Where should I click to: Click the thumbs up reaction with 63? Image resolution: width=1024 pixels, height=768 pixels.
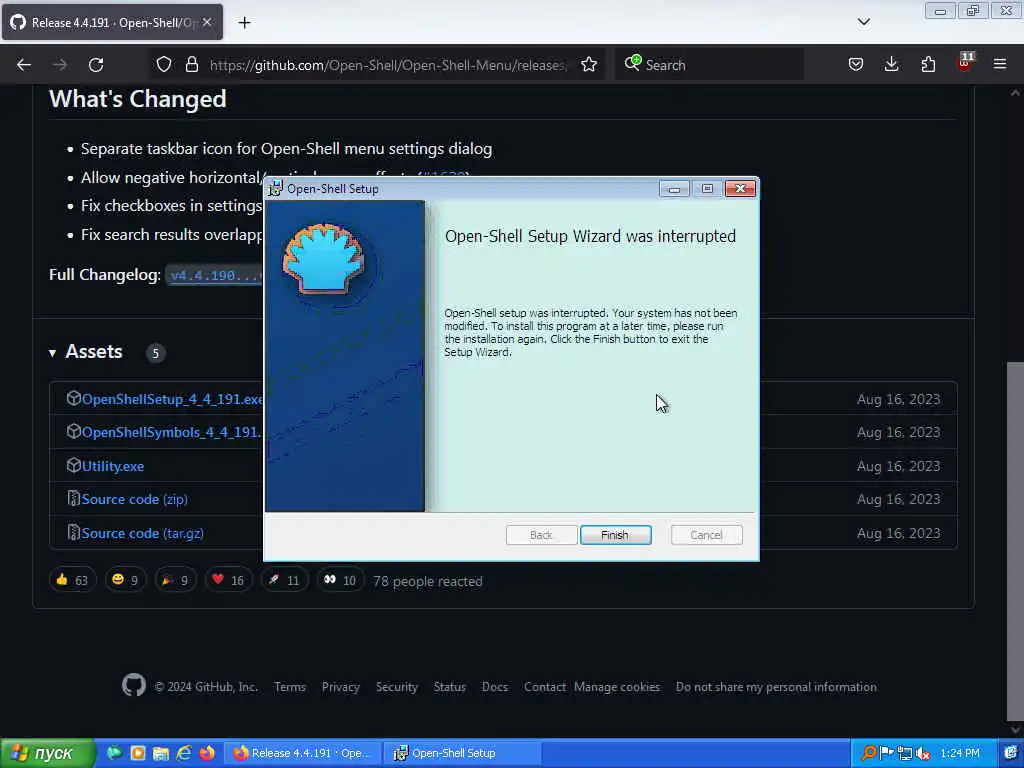coord(72,580)
